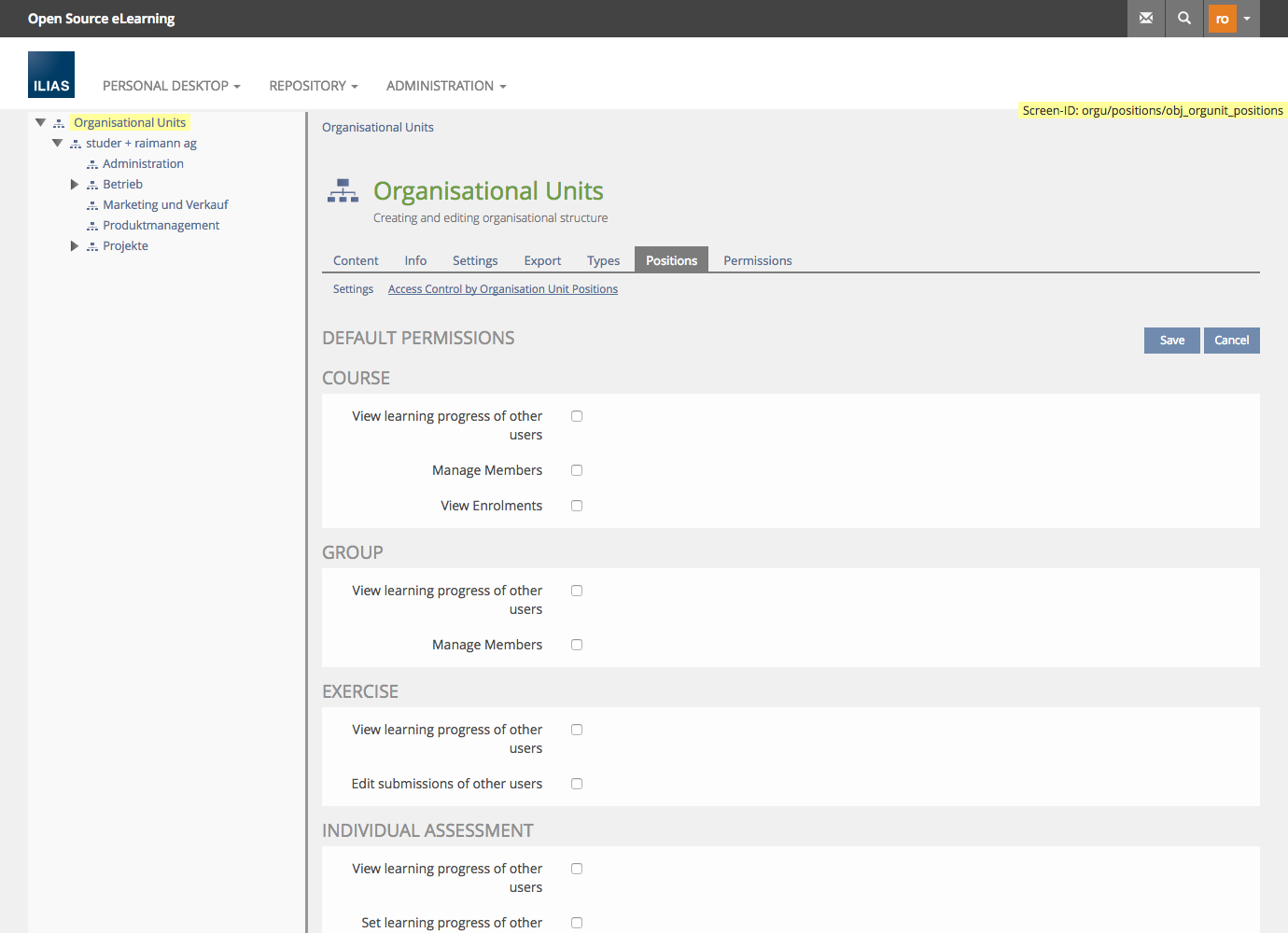Switch to the Types tab
The height and width of the screenshot is (933, 1288).
pyautogui.click(x=603, y=260)
